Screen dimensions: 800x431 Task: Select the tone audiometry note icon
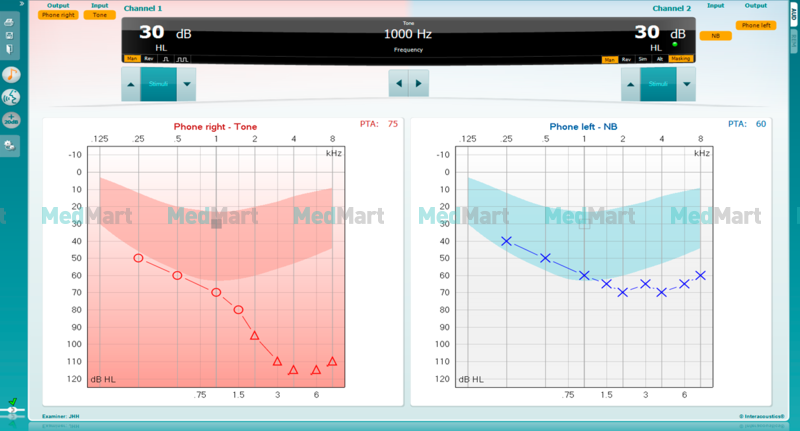pos(11,75)
